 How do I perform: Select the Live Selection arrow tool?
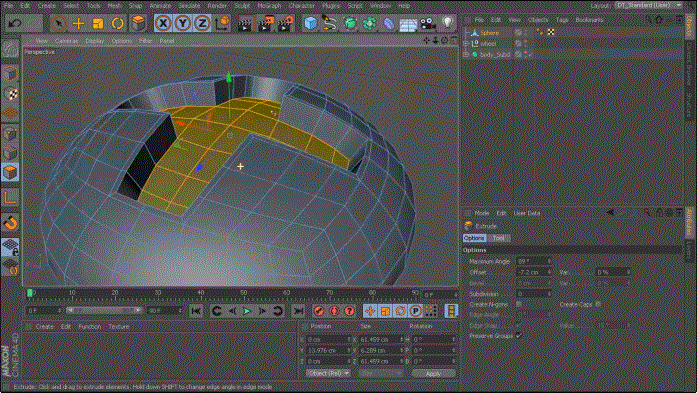tap(59, 23)
